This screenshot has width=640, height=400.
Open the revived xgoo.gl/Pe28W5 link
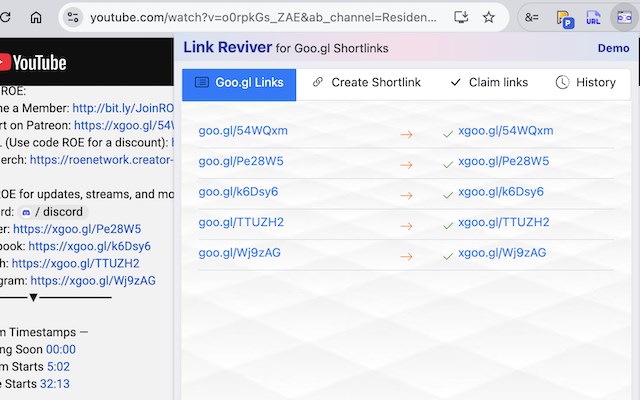pos(504,161)
